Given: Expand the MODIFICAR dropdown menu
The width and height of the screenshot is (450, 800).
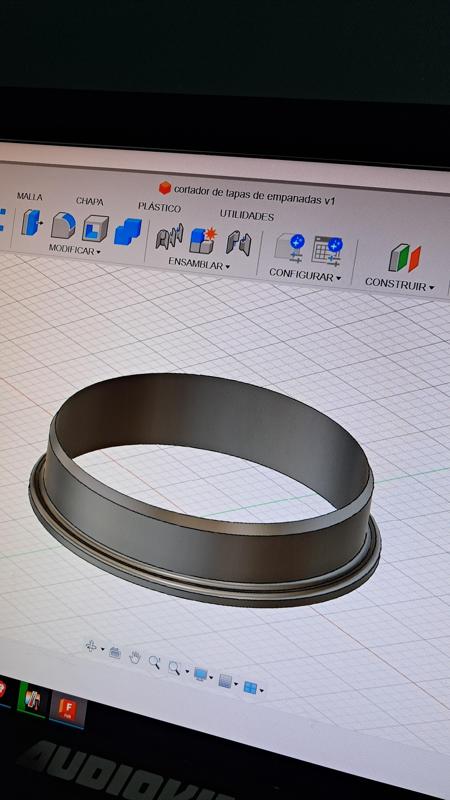Looking at the screenshot, I should pos(74,250).
